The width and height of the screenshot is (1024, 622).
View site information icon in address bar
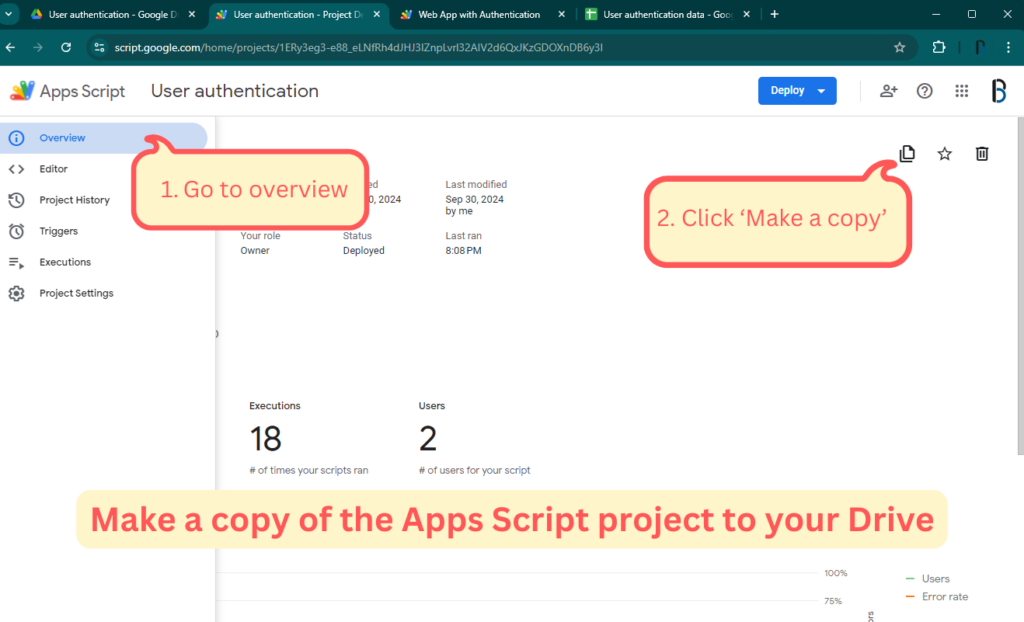pyautogui.click(x=99, y=47)
